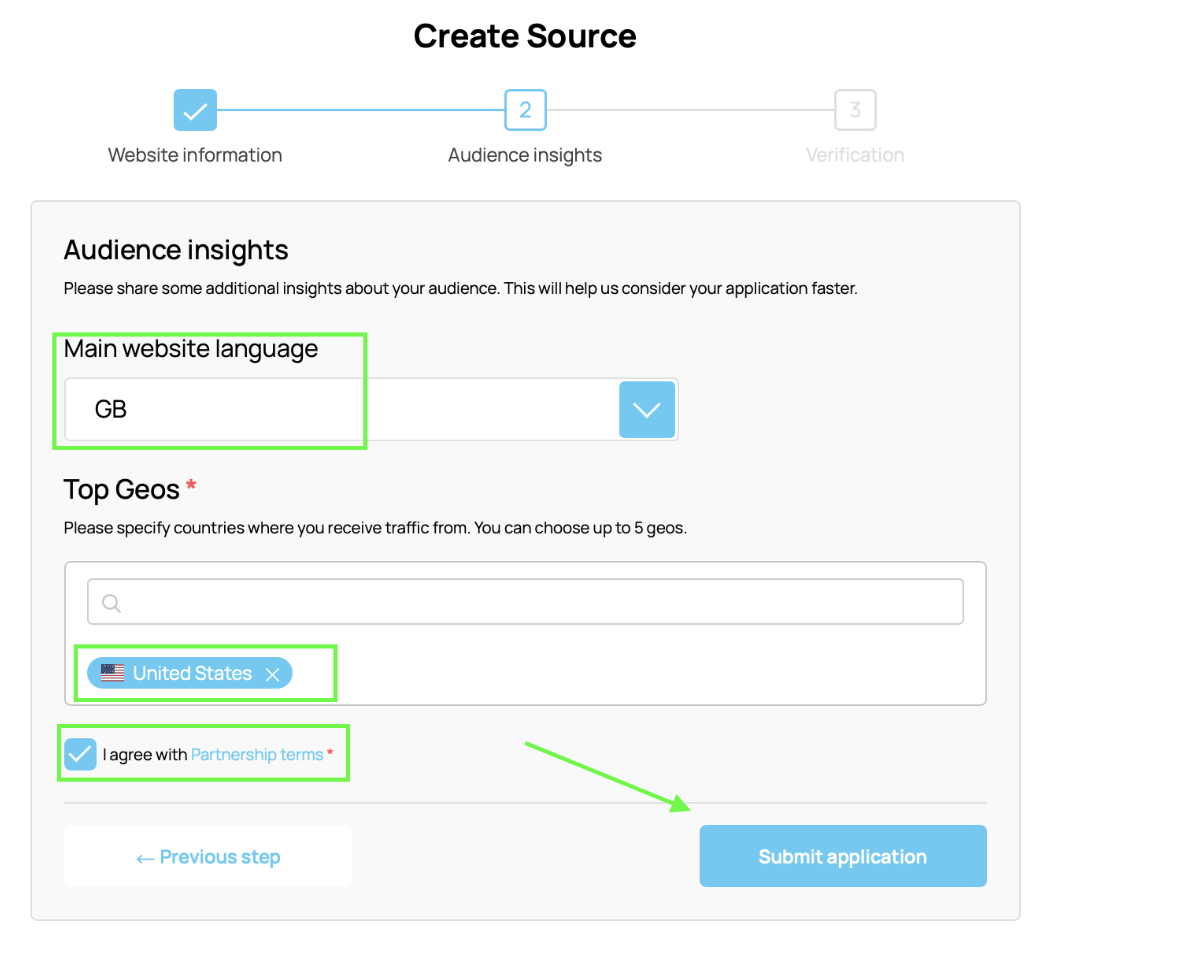The width and height of the screenshot is (1180, 966).
Task: Click the Verification step label
Action: click(855, 155)
